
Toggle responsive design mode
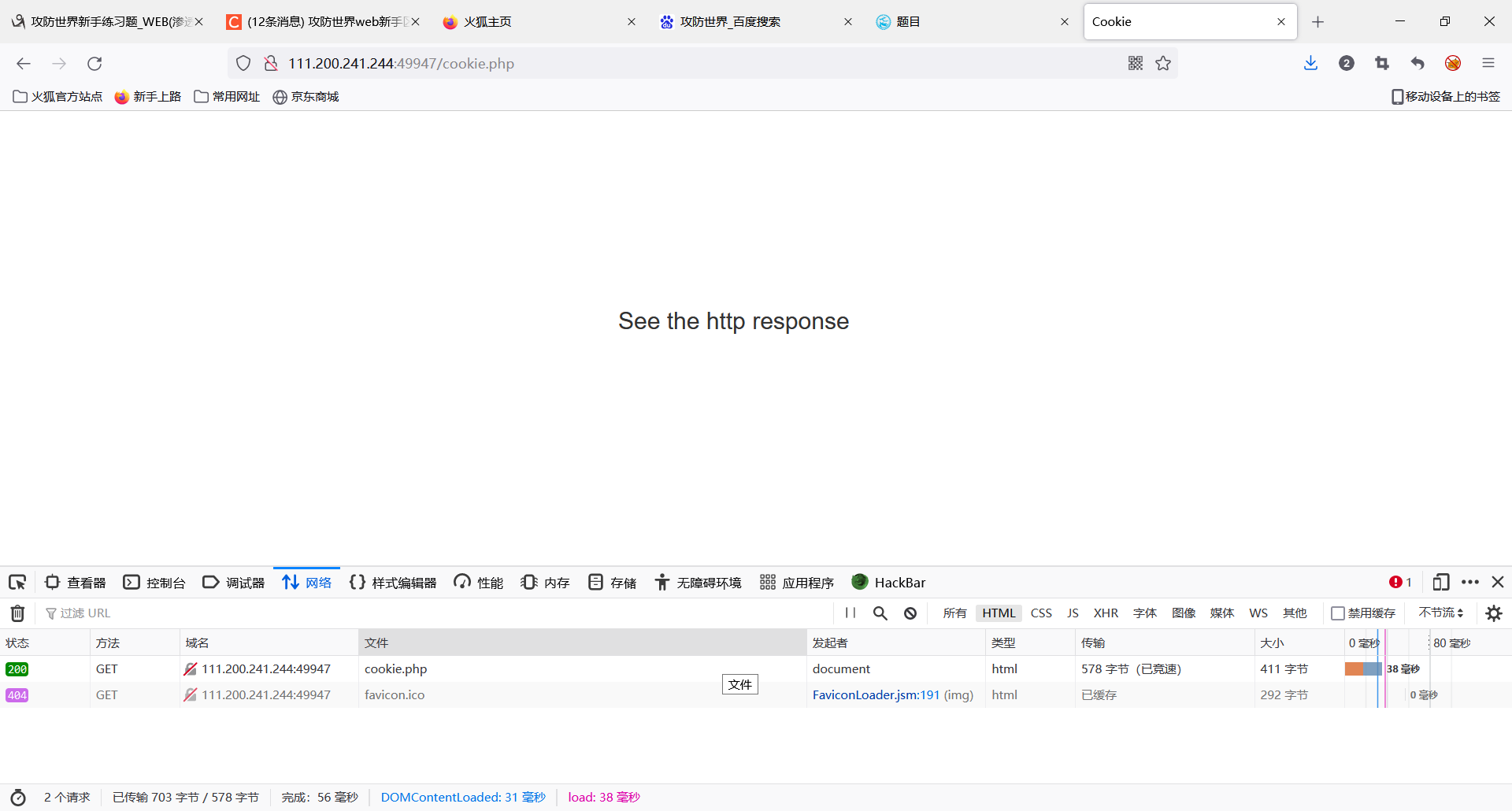tap(1441, 582)
